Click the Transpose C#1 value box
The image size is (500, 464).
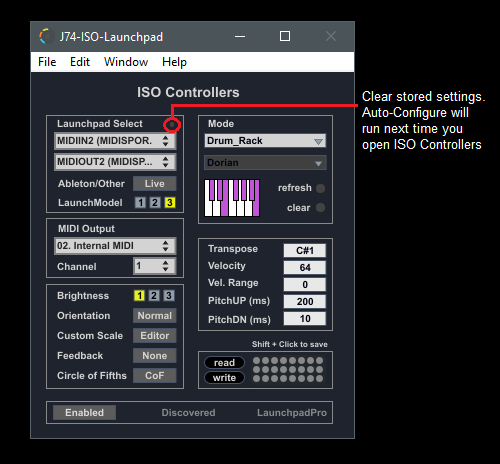(305, 251)
